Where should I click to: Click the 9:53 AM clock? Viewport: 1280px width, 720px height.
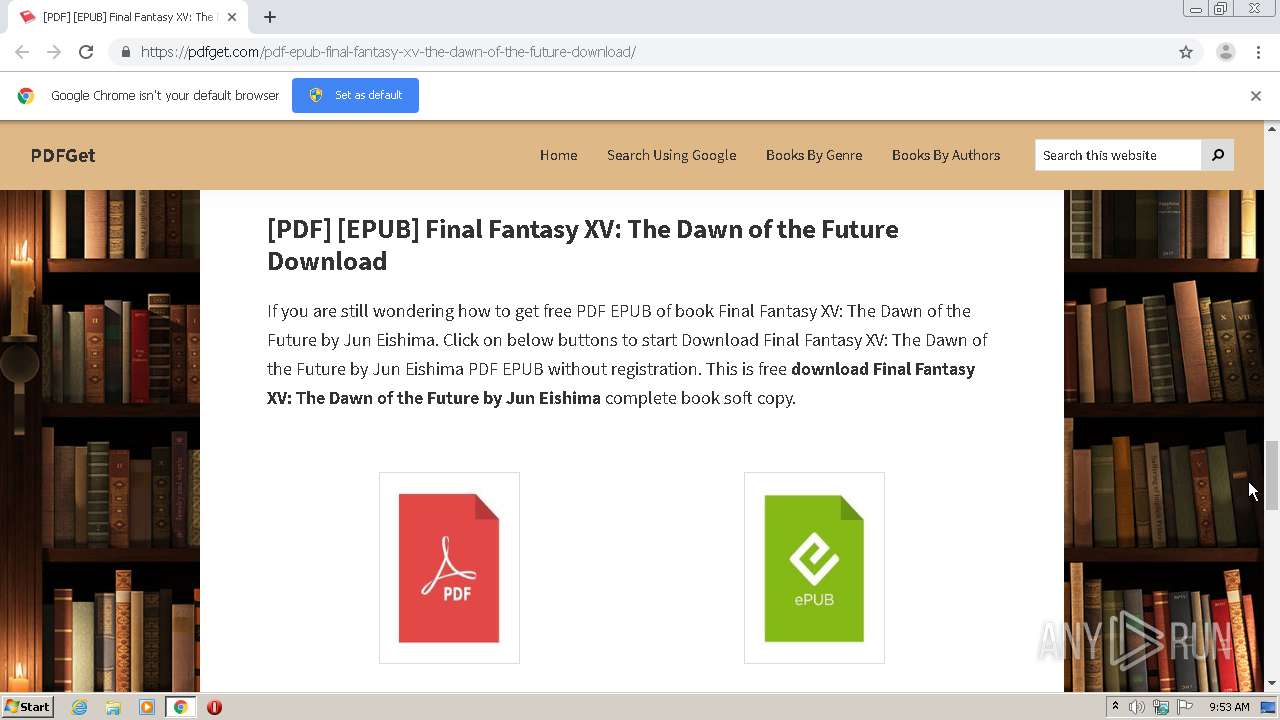1229,707
